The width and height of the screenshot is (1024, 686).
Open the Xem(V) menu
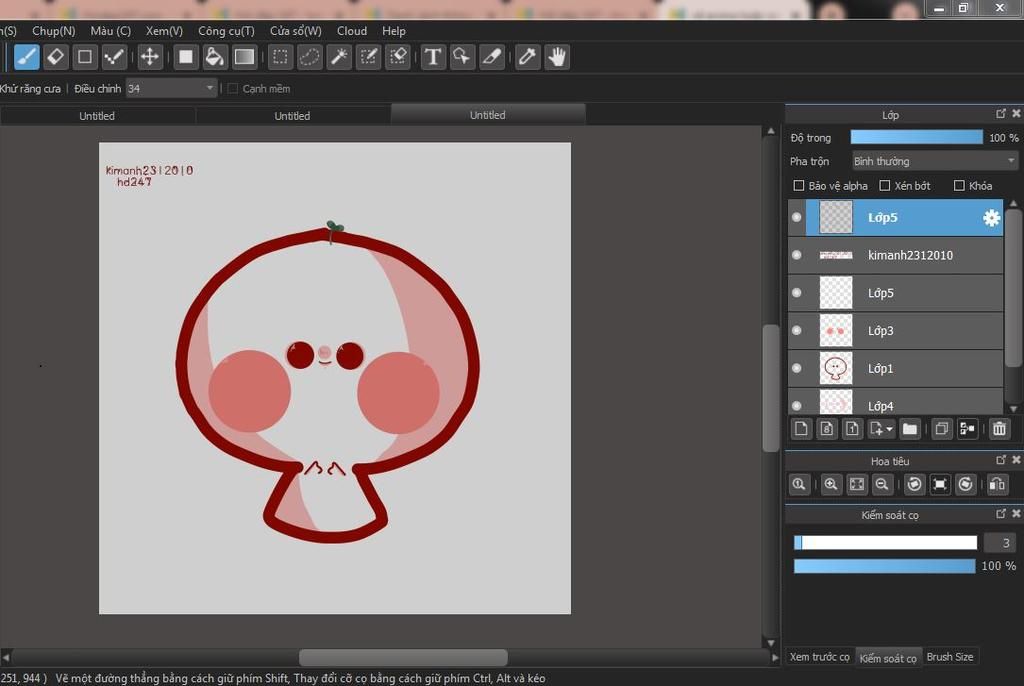(164, 31)
